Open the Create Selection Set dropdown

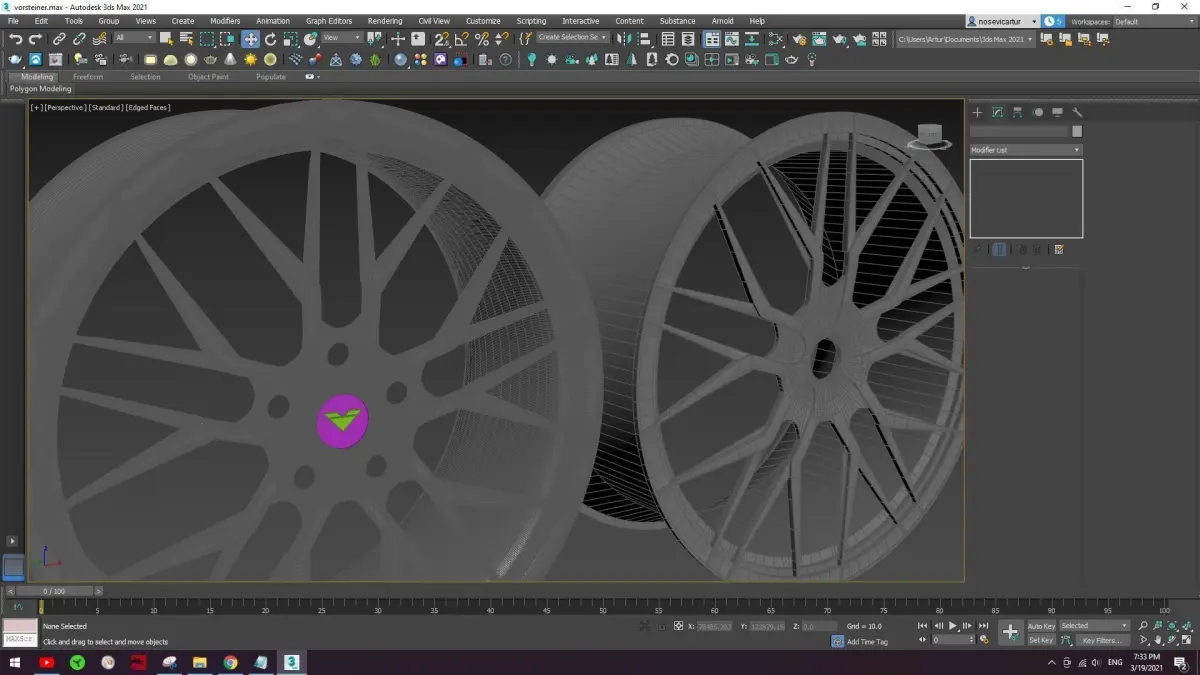573,38
